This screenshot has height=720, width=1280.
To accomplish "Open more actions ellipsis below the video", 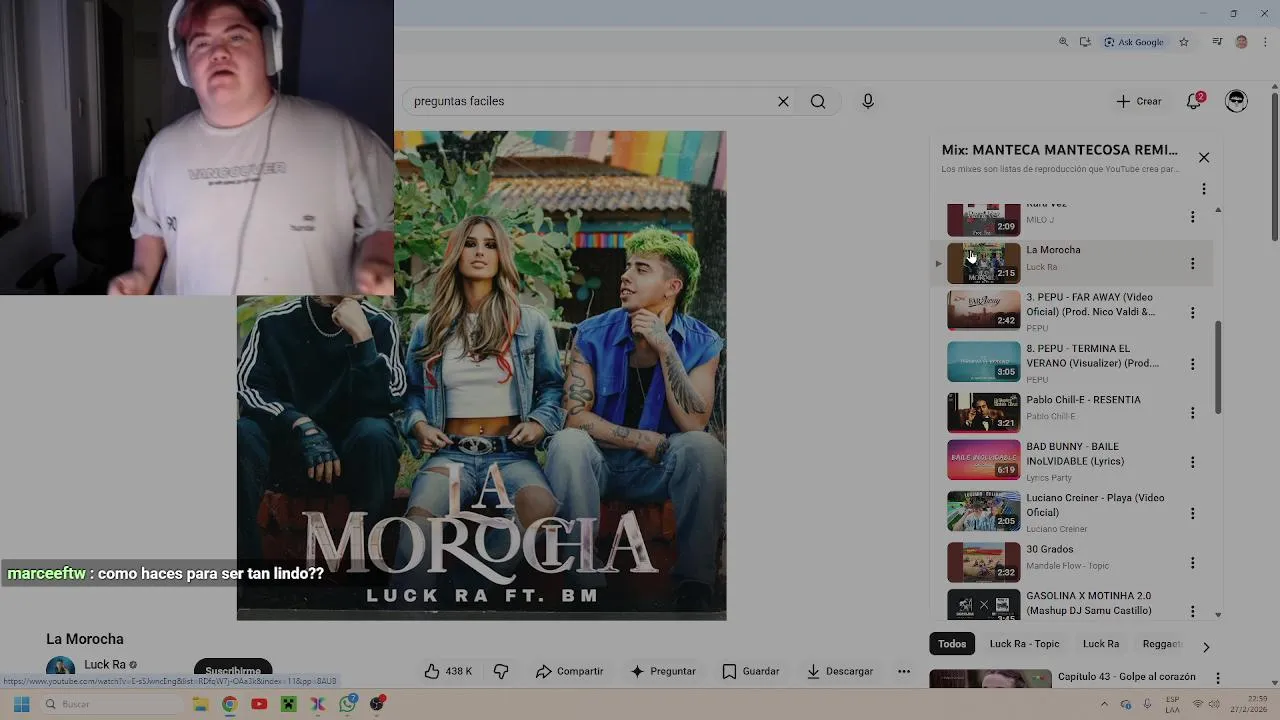I will pyautogui.click(x=904, y=671).
